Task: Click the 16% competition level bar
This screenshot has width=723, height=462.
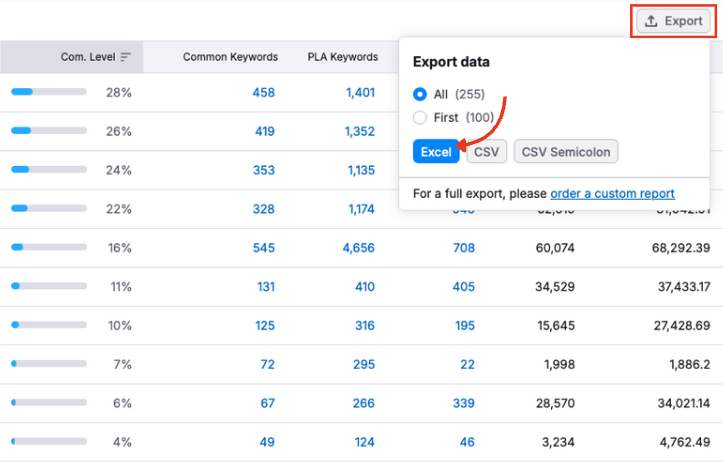Action: click(x=48, y=248)
